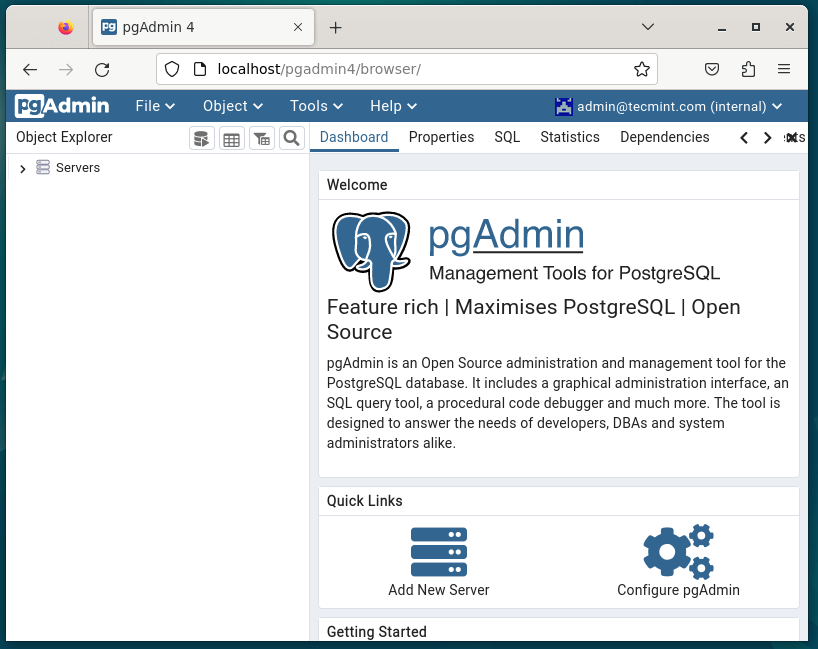Viewport: 818px width, 649px height.
Task: Click the Search Objects magnifier icon
Action: click(291, 138)
